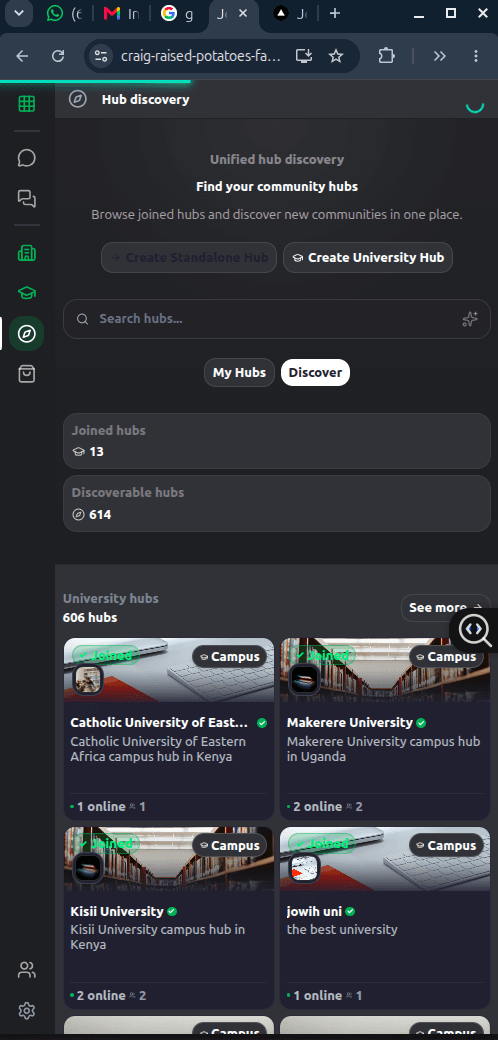
Task: Focus the Search hubs input field
Action: [277, 319]
